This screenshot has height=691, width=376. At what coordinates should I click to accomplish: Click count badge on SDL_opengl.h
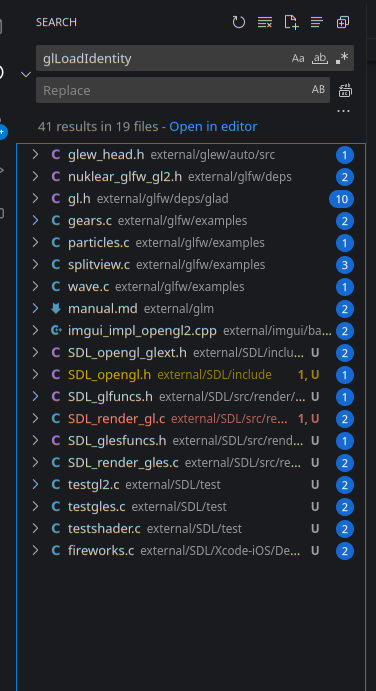tap(345, 375)
